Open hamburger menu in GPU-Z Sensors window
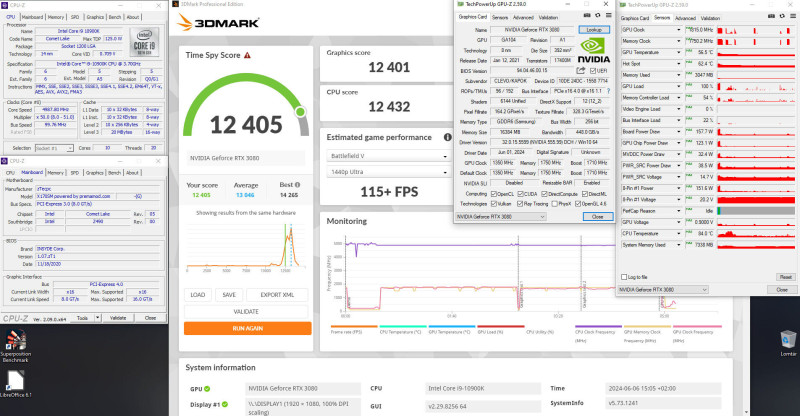Viewport: 800px width, 416px height. (x=793, y=16)
